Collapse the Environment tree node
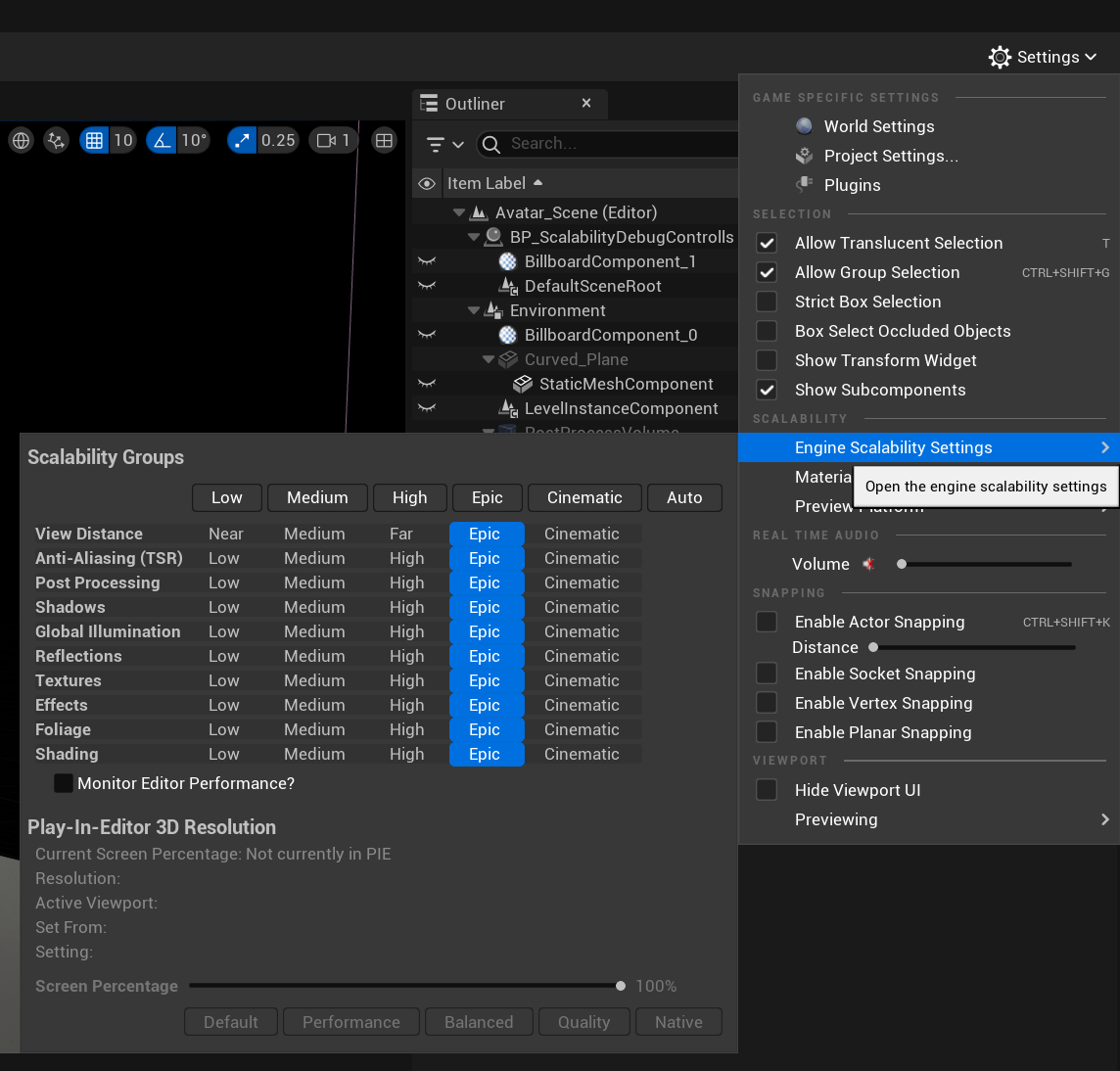Screen dimensions: 1120x1071 pos(474,310)
